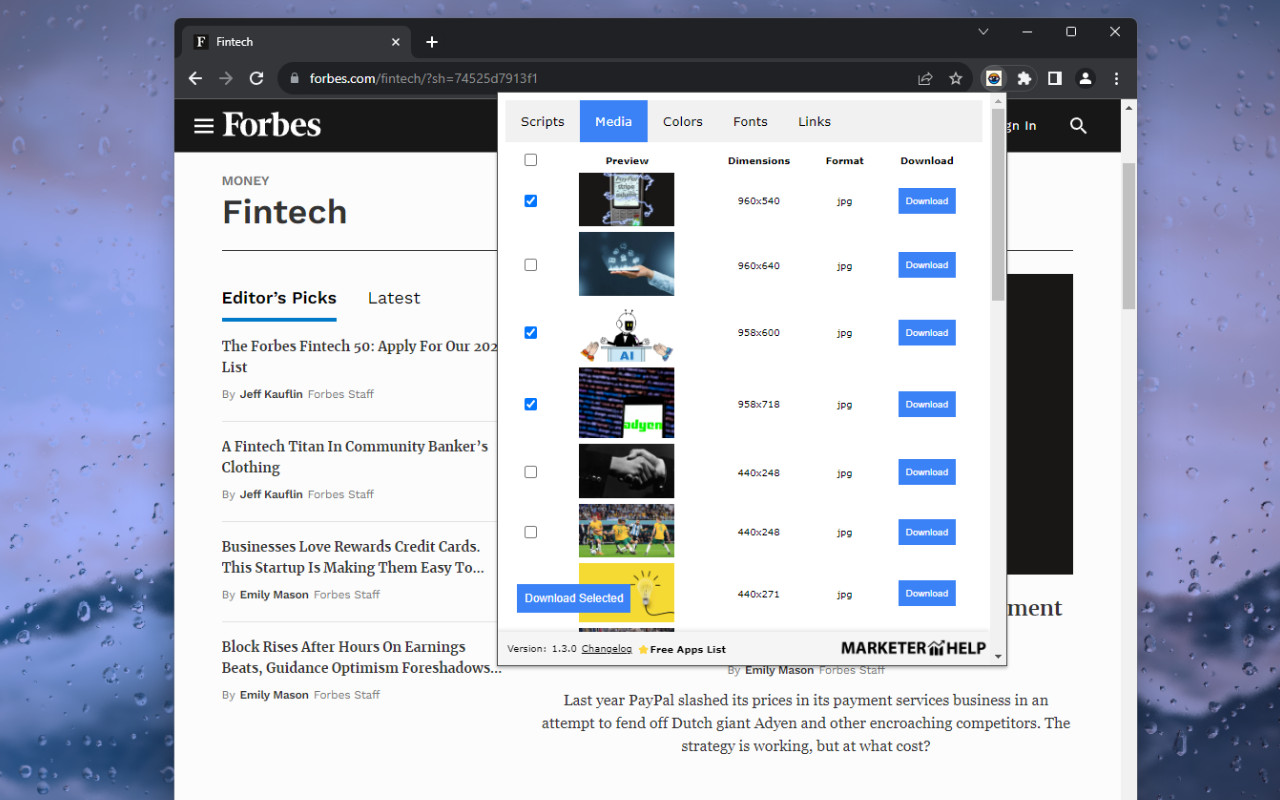
Task: Open the Chrome extensions puzzle icon
Action: [x=1023, y=78]
